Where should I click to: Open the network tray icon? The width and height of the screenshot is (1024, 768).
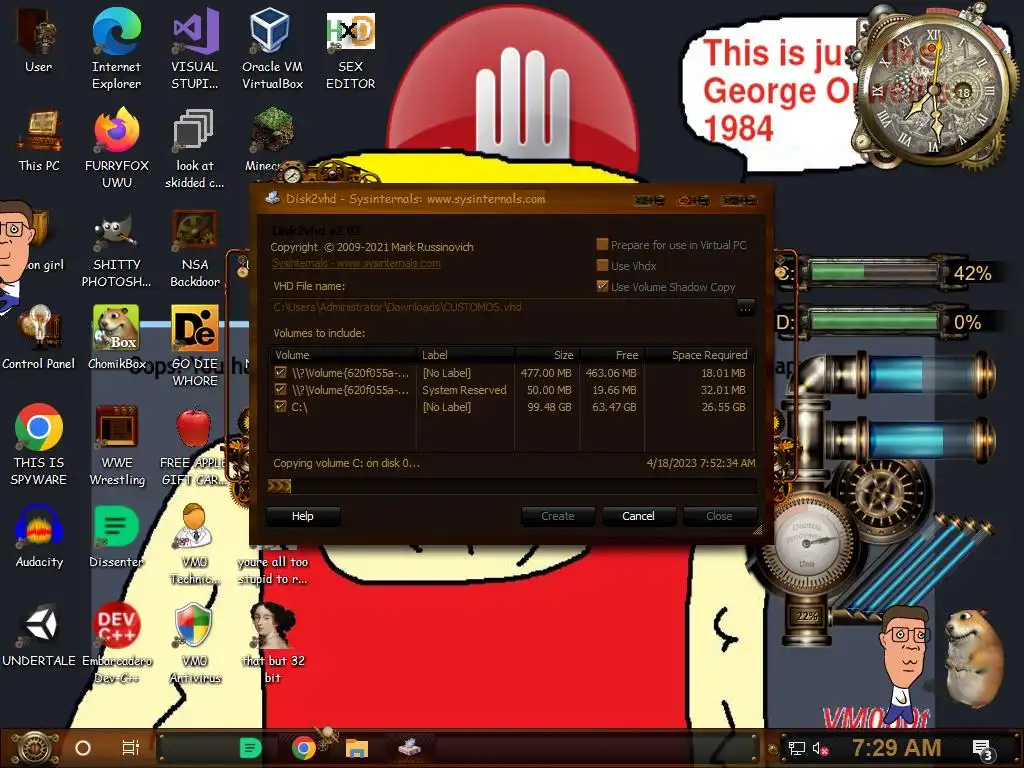click(797, 748)
